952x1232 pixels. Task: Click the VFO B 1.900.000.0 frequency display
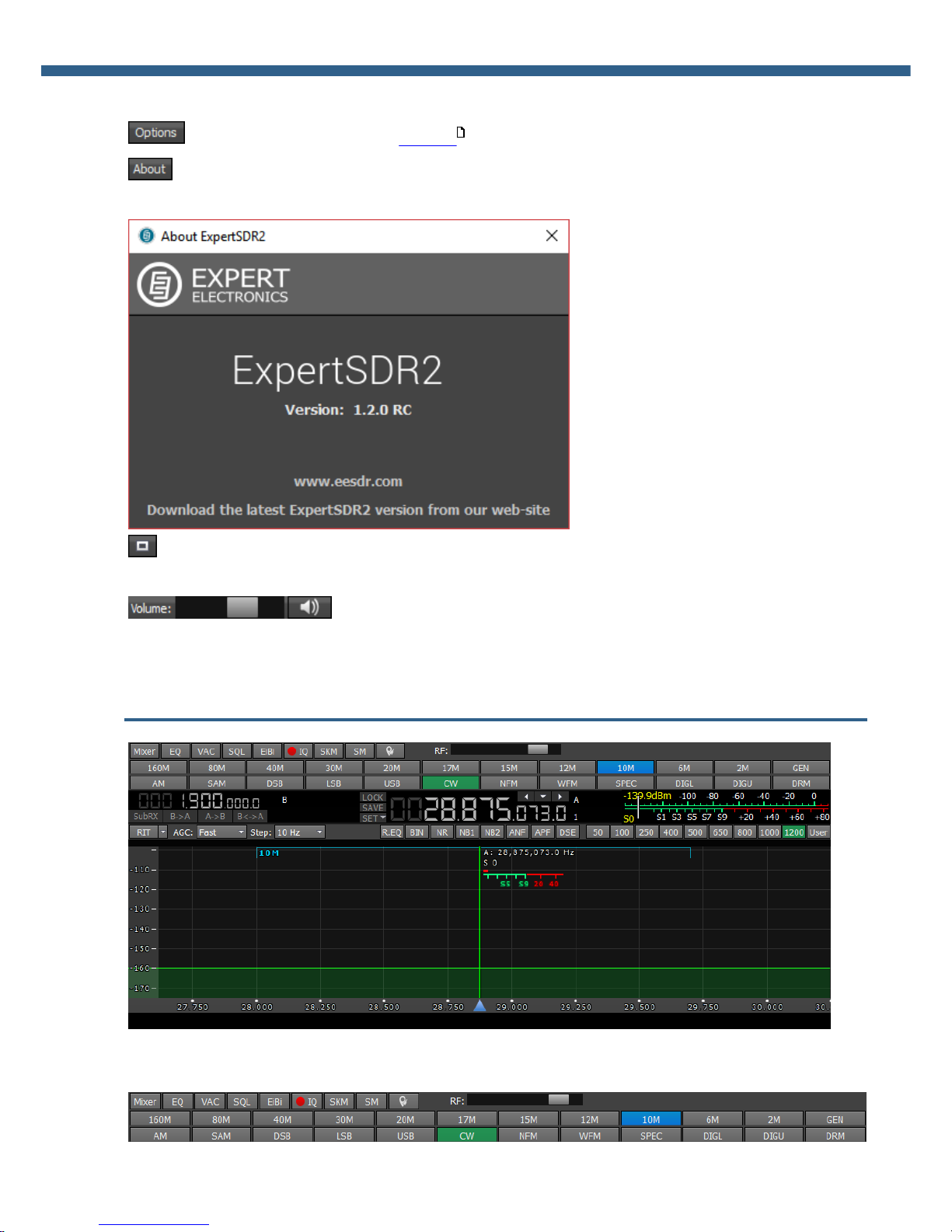click(x=200, y=801)
